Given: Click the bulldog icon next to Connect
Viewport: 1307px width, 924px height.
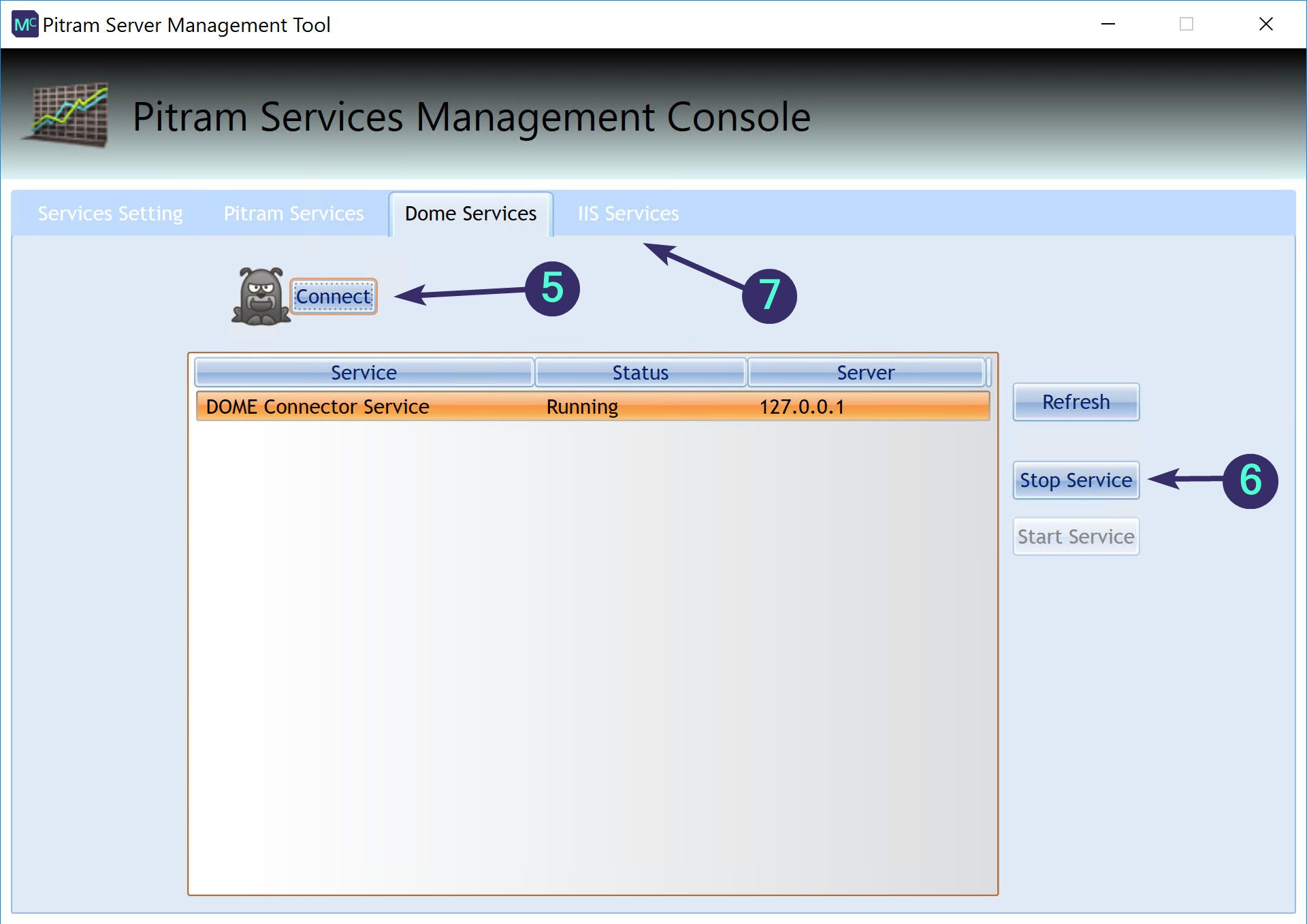Looking at the screenshot, I should (x=261, y=297).
